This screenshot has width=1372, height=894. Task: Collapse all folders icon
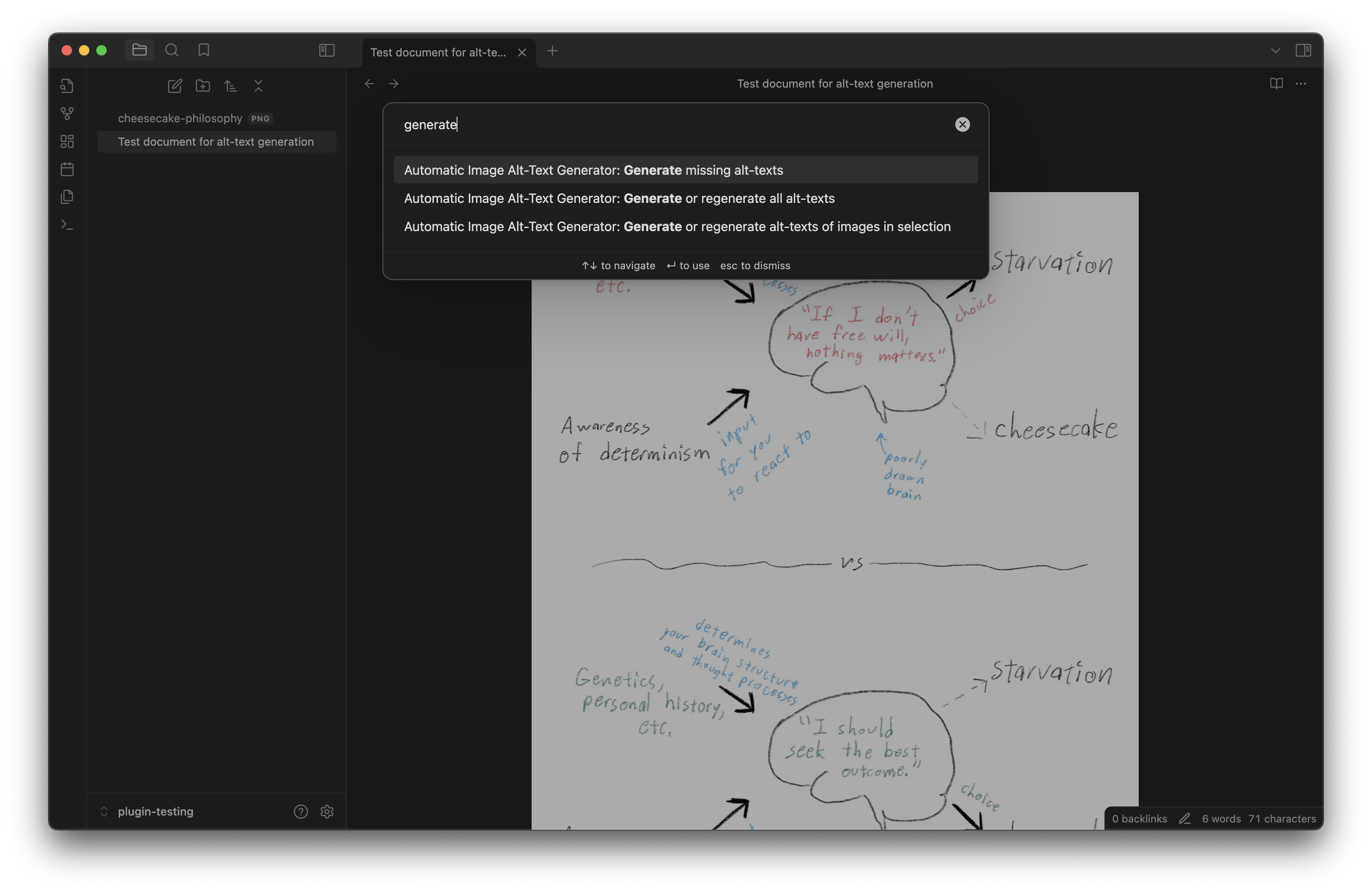[258, 86]
